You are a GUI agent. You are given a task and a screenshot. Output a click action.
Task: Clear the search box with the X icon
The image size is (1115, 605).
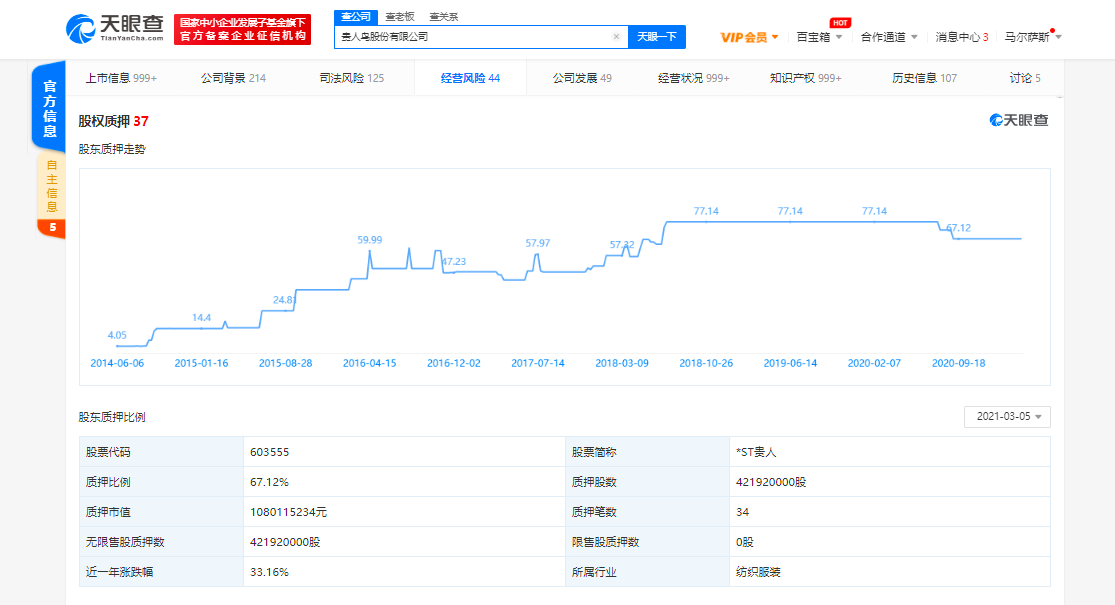(616, 37)
